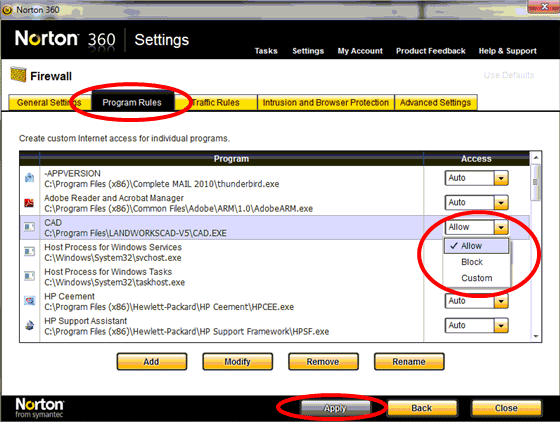Click the Adobe Reader ARM program icon
Viewport: 560px width, 422px height.
coord(29,203)
